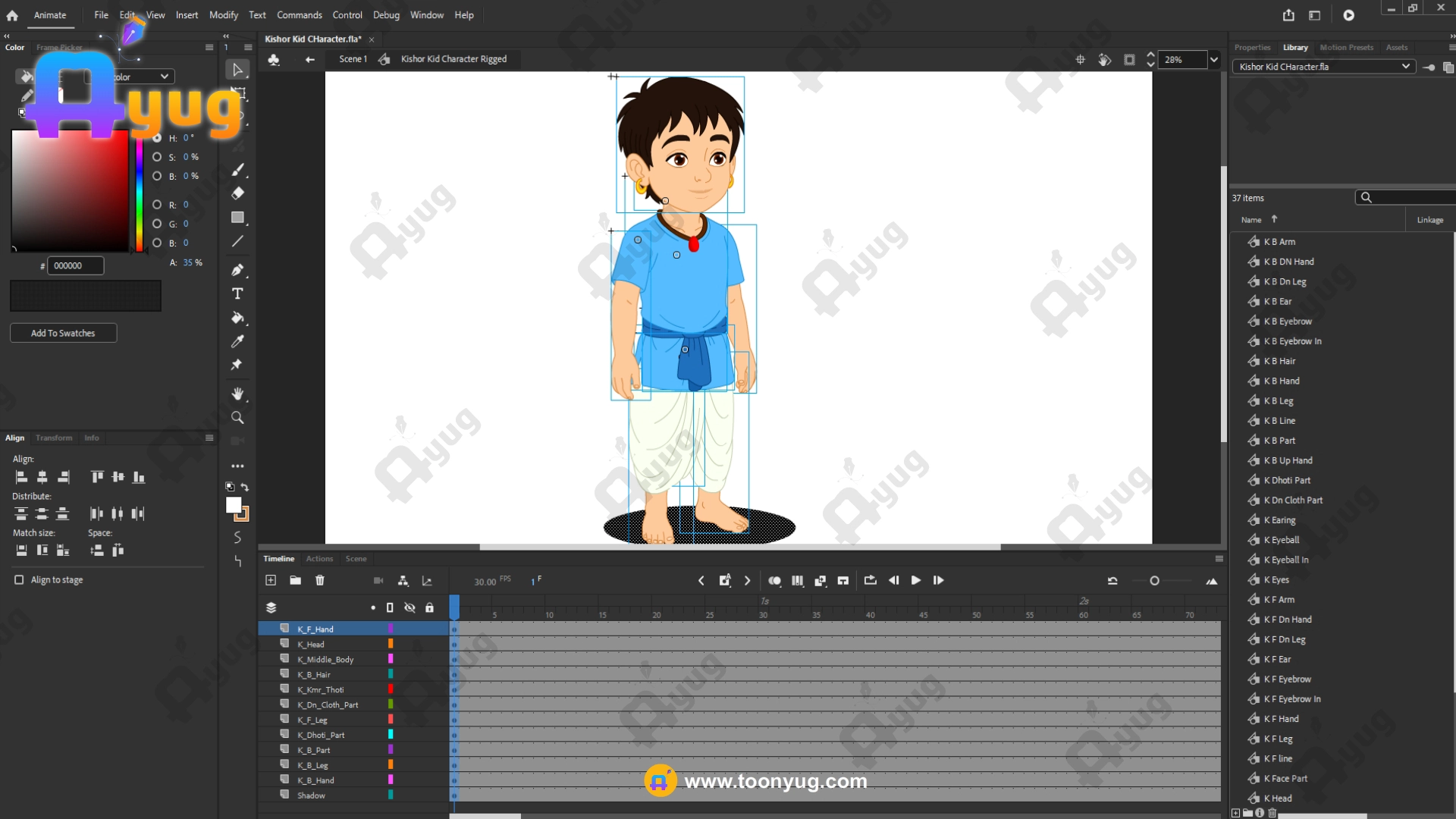The image size is (1456, 819).
Task: Enable the Align to stage checkbox
Action: tap(19, 579)
